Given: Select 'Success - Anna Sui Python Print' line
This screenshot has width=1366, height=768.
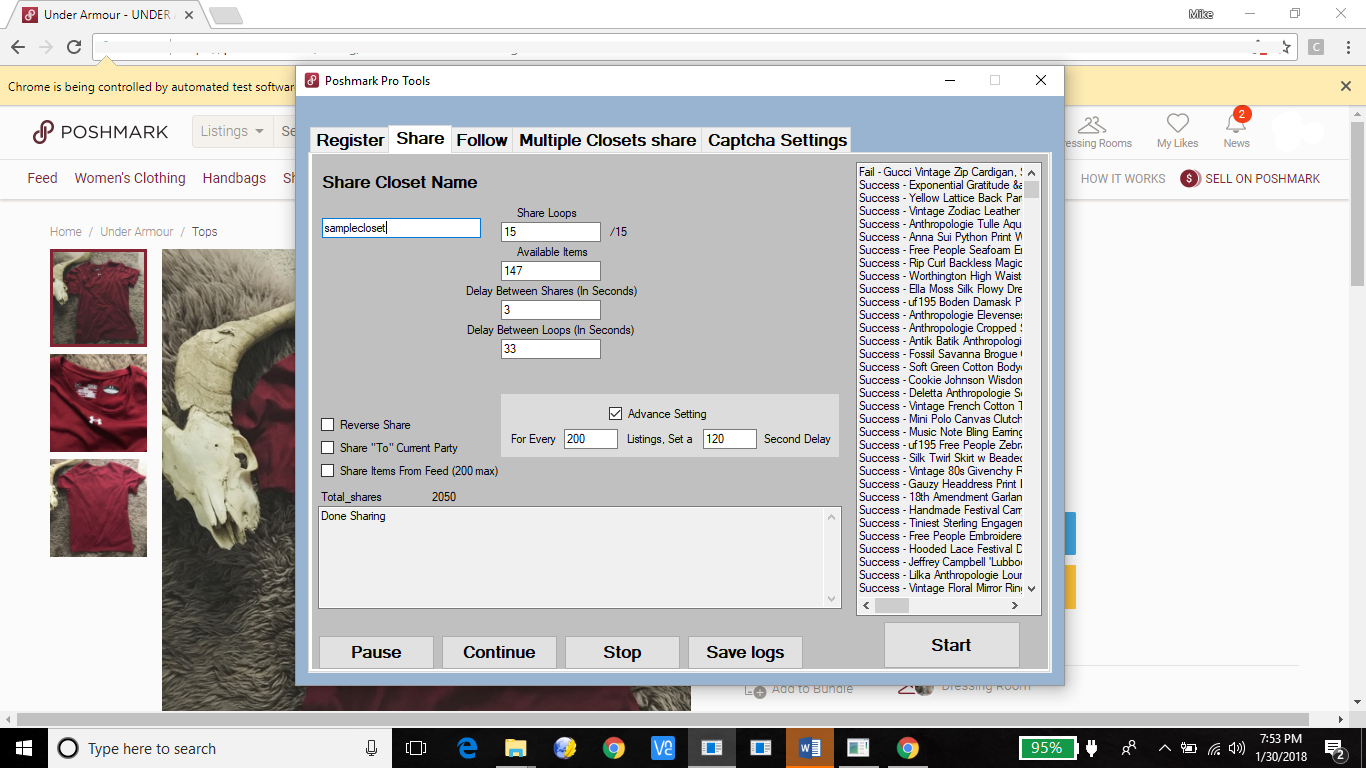Looking at the screenshot, I should click(940, 237).
